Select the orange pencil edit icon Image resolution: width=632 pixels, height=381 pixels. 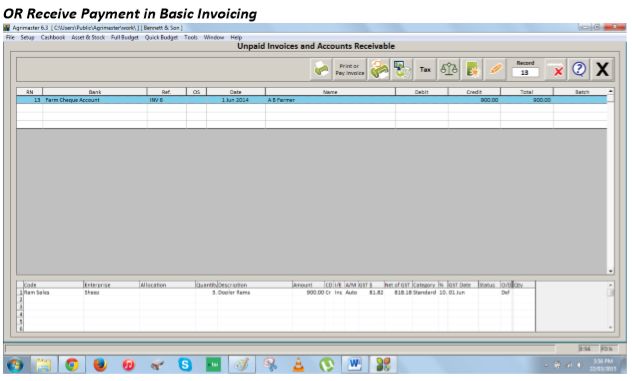coord(495,69)
